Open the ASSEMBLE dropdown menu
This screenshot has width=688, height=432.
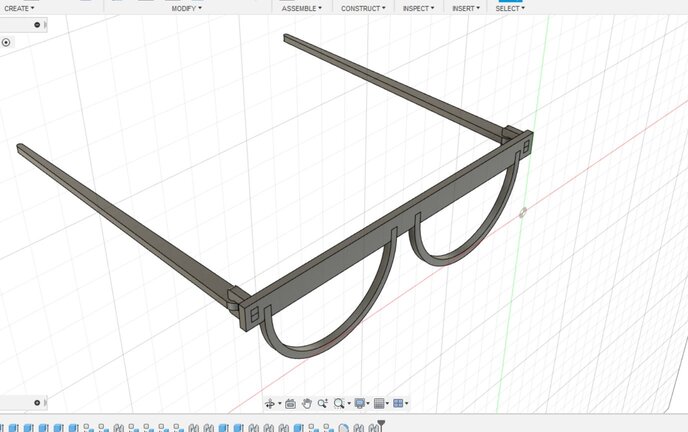coord(302,8)
